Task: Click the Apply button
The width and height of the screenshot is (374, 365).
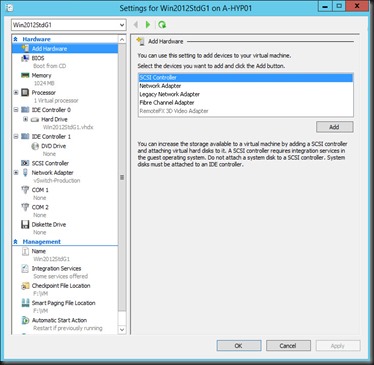Action: click(338, 346)
